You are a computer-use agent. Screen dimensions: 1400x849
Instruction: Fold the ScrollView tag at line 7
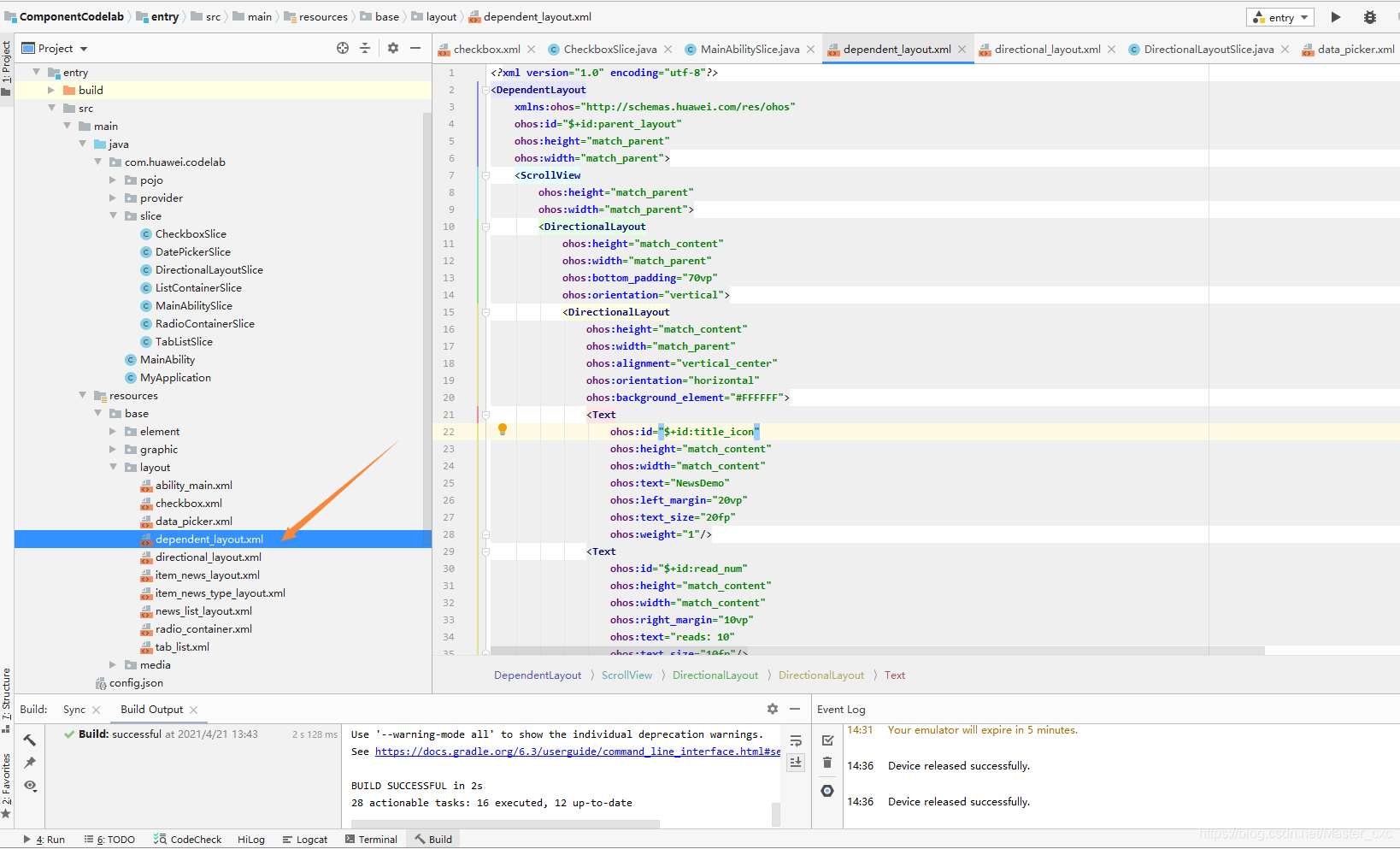[x=485, y=175]
